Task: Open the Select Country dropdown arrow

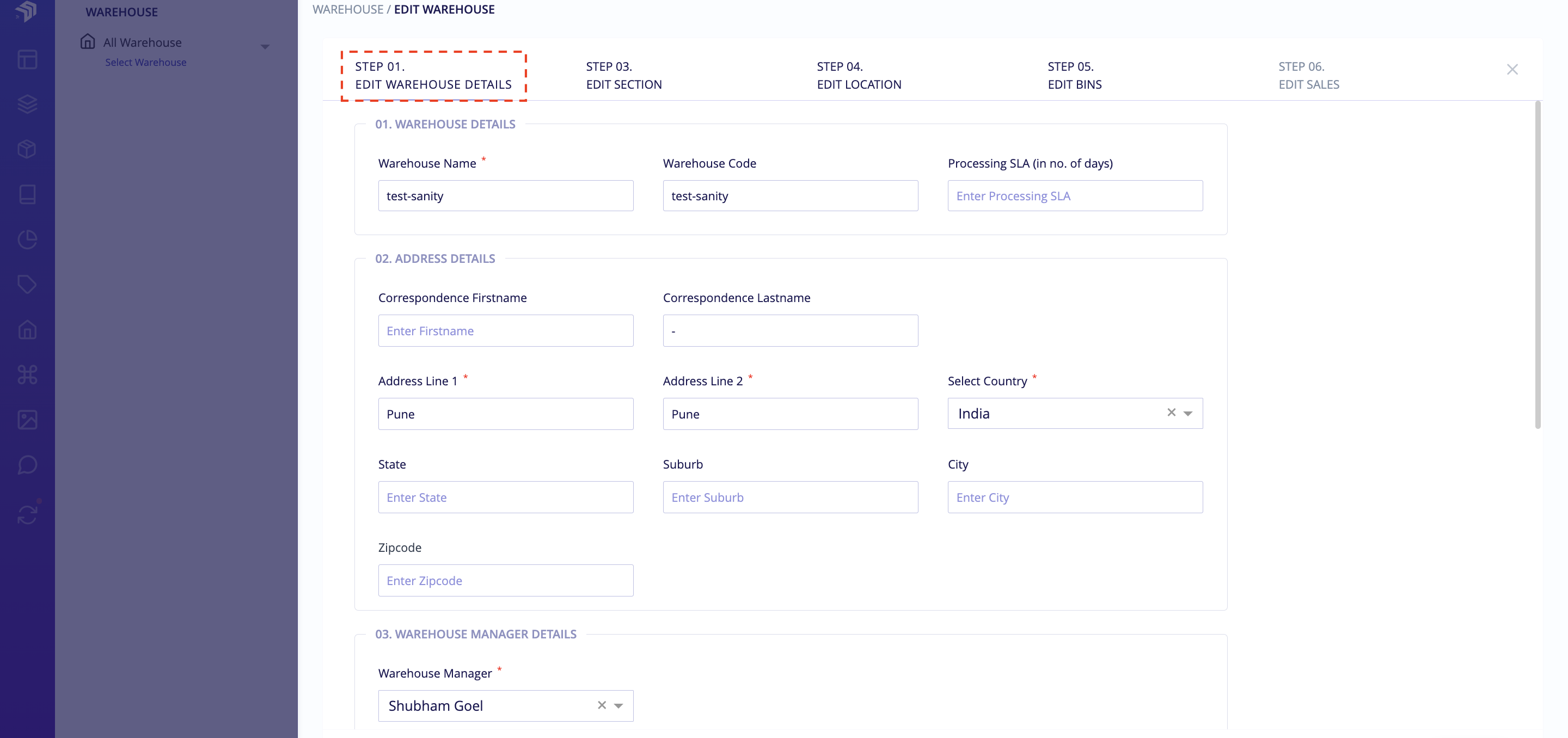Action: coord(1187,413)
